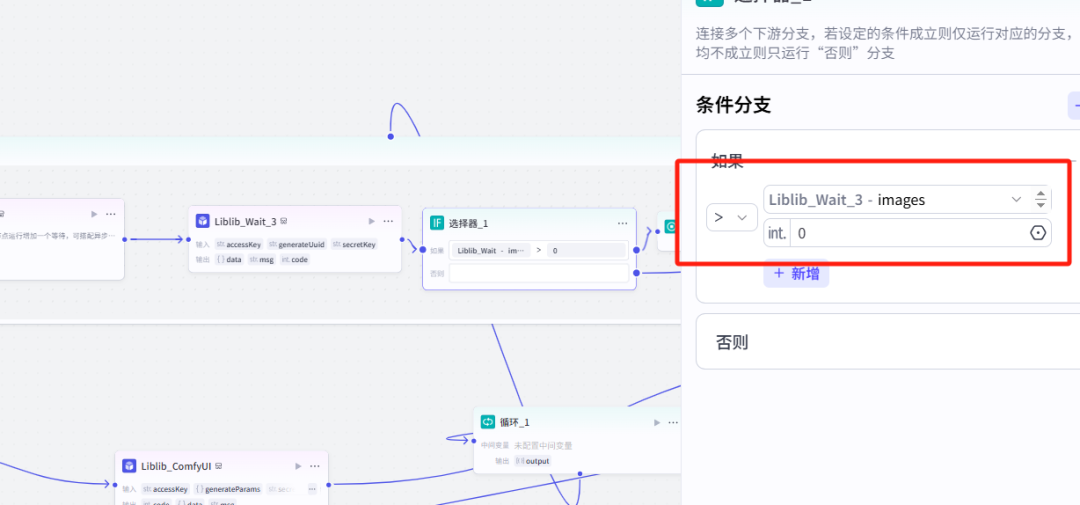
Task: Click the 新增 add-condition button
Action: 796,274
